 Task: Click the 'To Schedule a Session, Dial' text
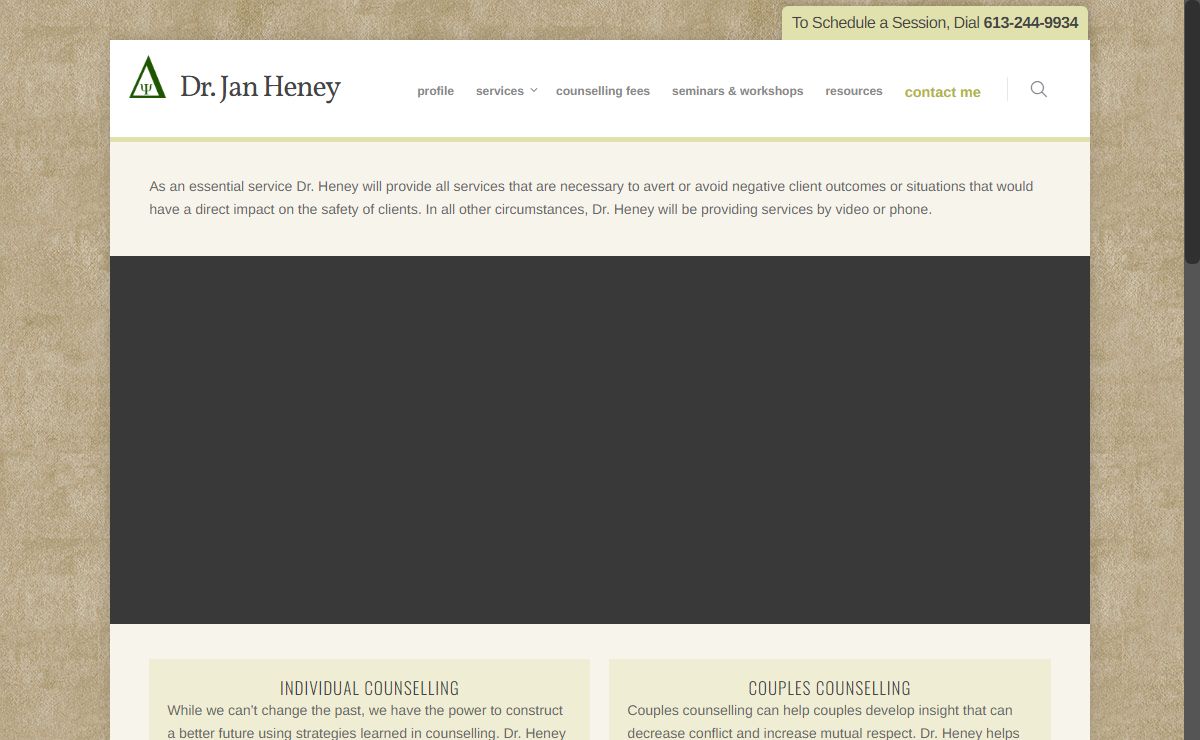click(886, 23)
